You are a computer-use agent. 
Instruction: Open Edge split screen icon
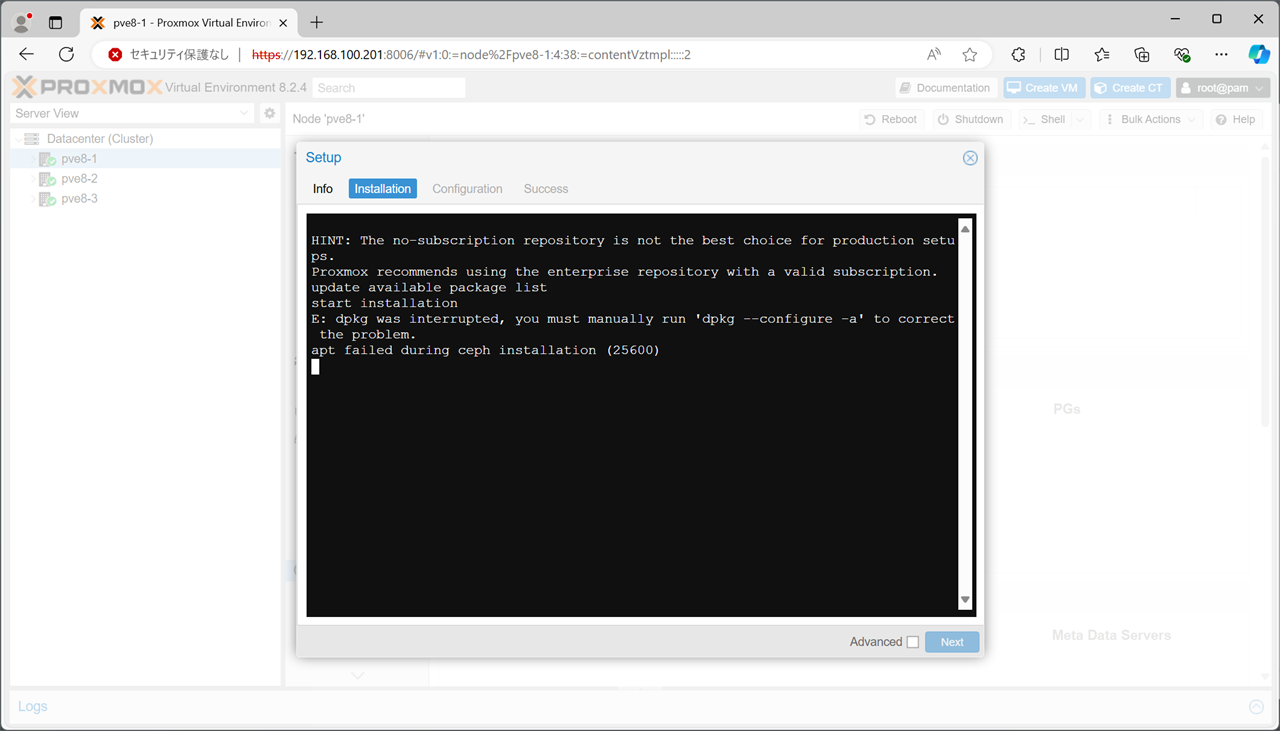(1061, 55)
